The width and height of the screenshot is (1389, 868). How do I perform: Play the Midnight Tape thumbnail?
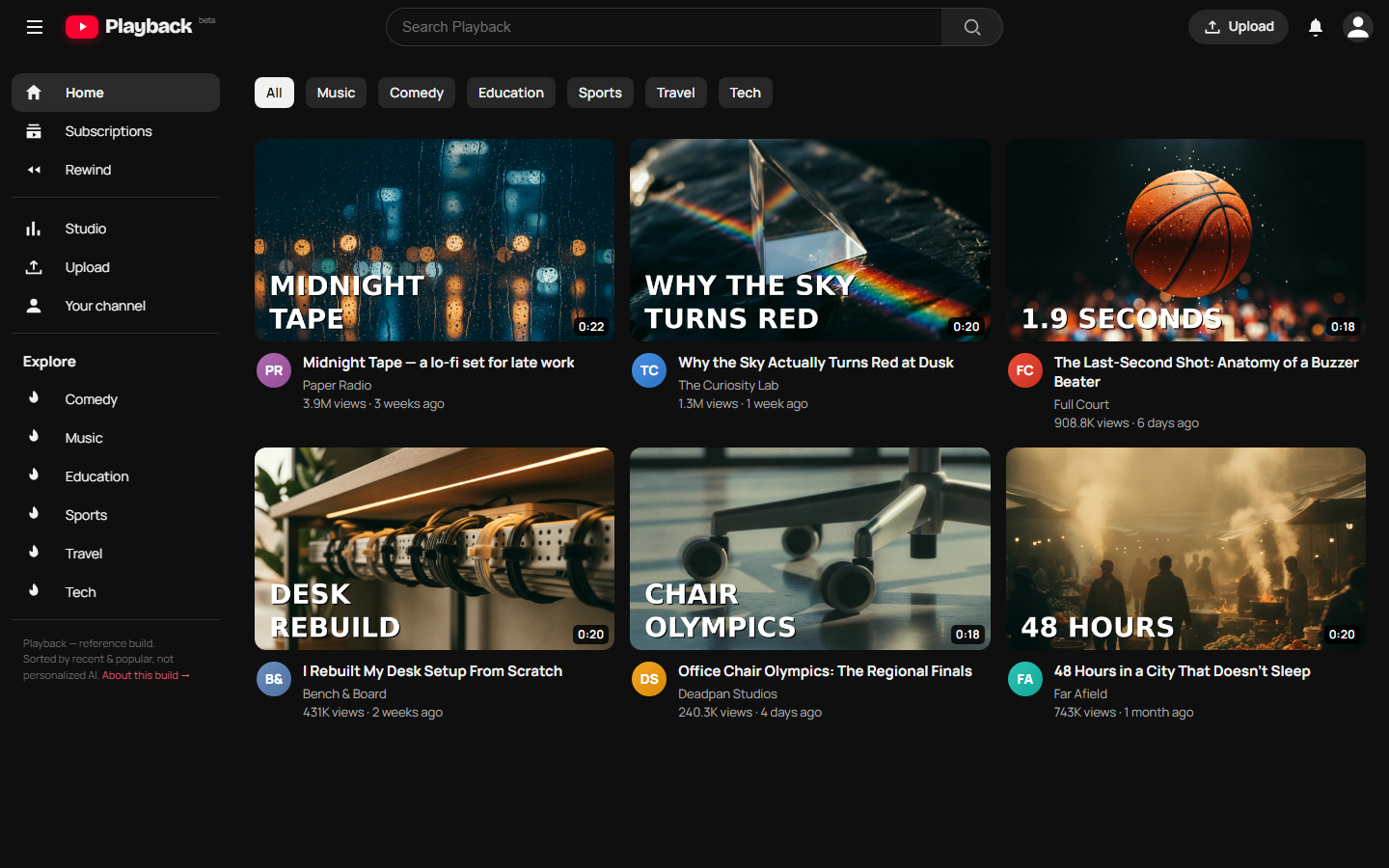(x=434, y=240)
